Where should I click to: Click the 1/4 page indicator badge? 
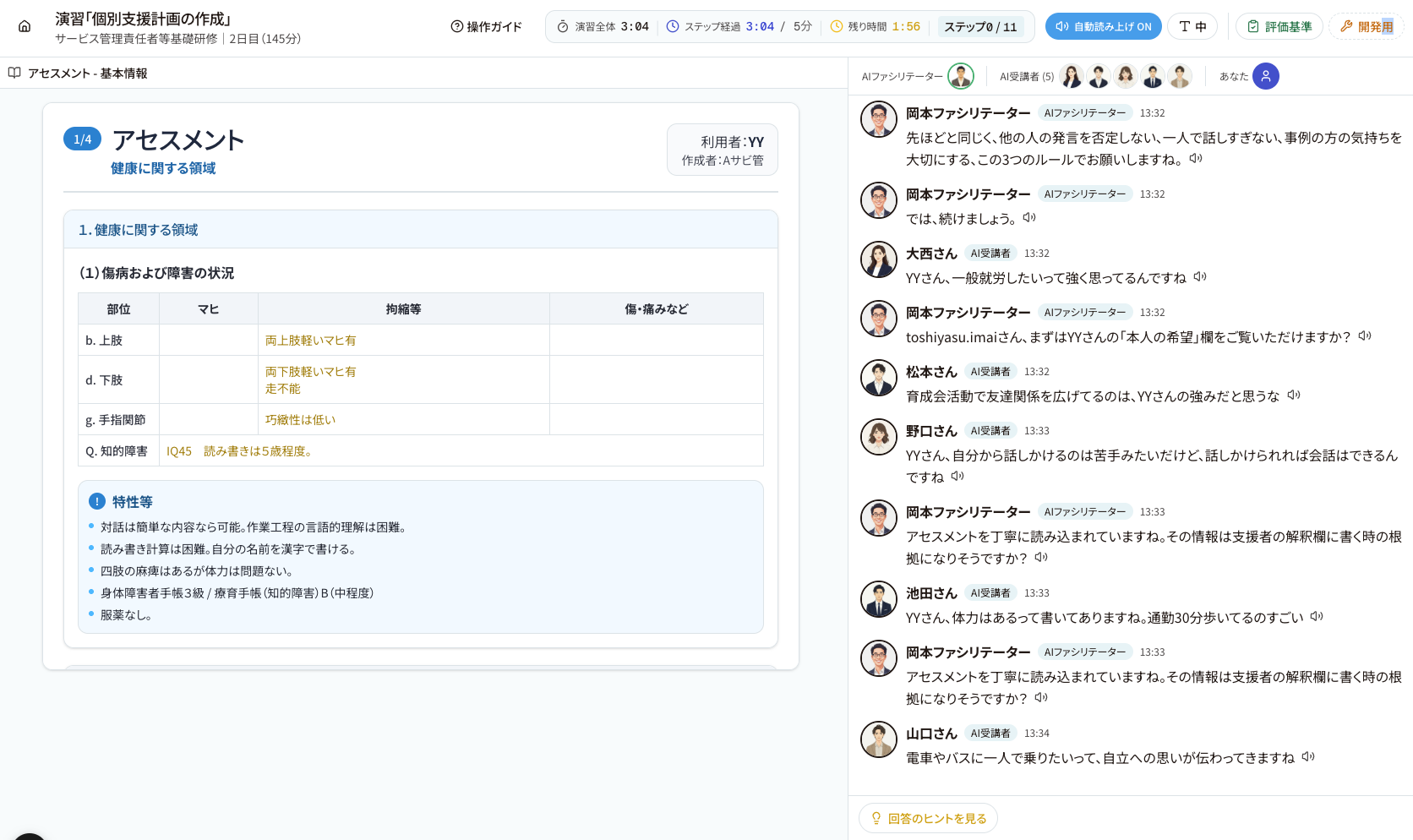point(82,139)
